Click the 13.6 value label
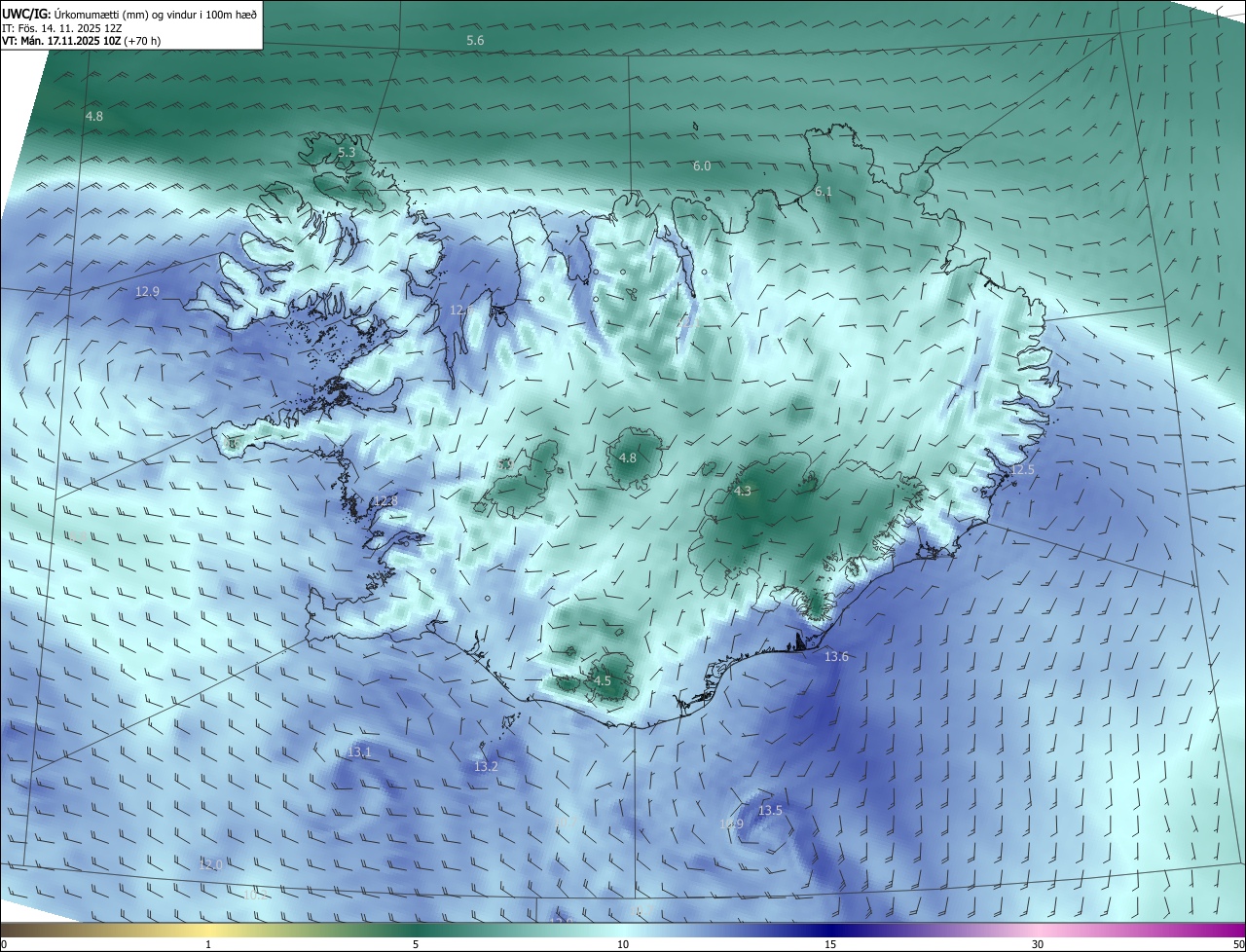Viewport: 1246px width, 952px height. (836, 657)
